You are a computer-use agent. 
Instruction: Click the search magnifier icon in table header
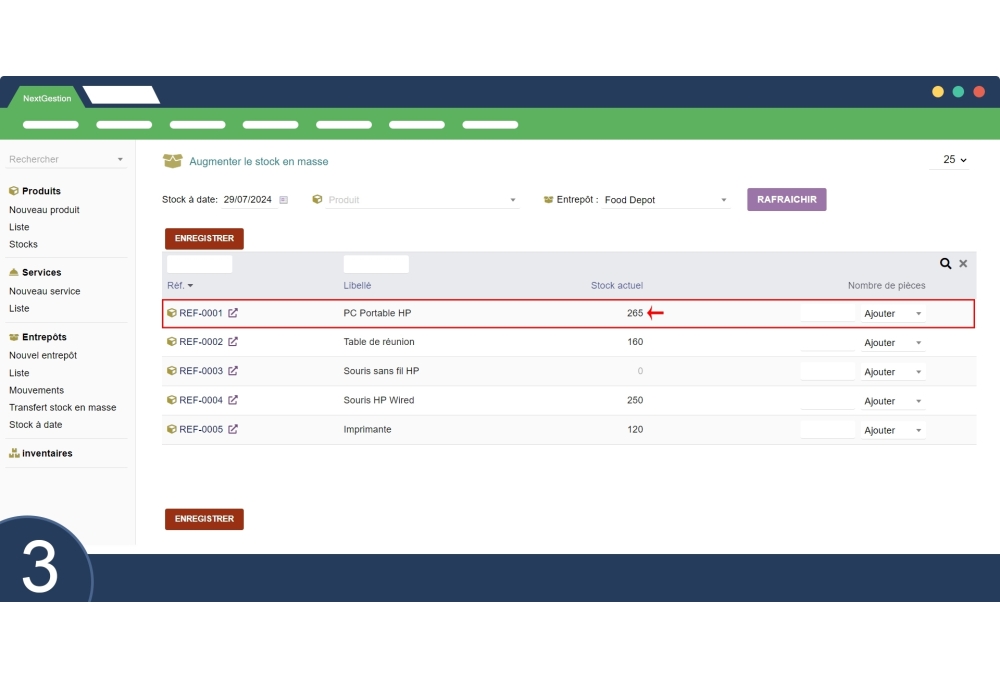coord(945,264)
